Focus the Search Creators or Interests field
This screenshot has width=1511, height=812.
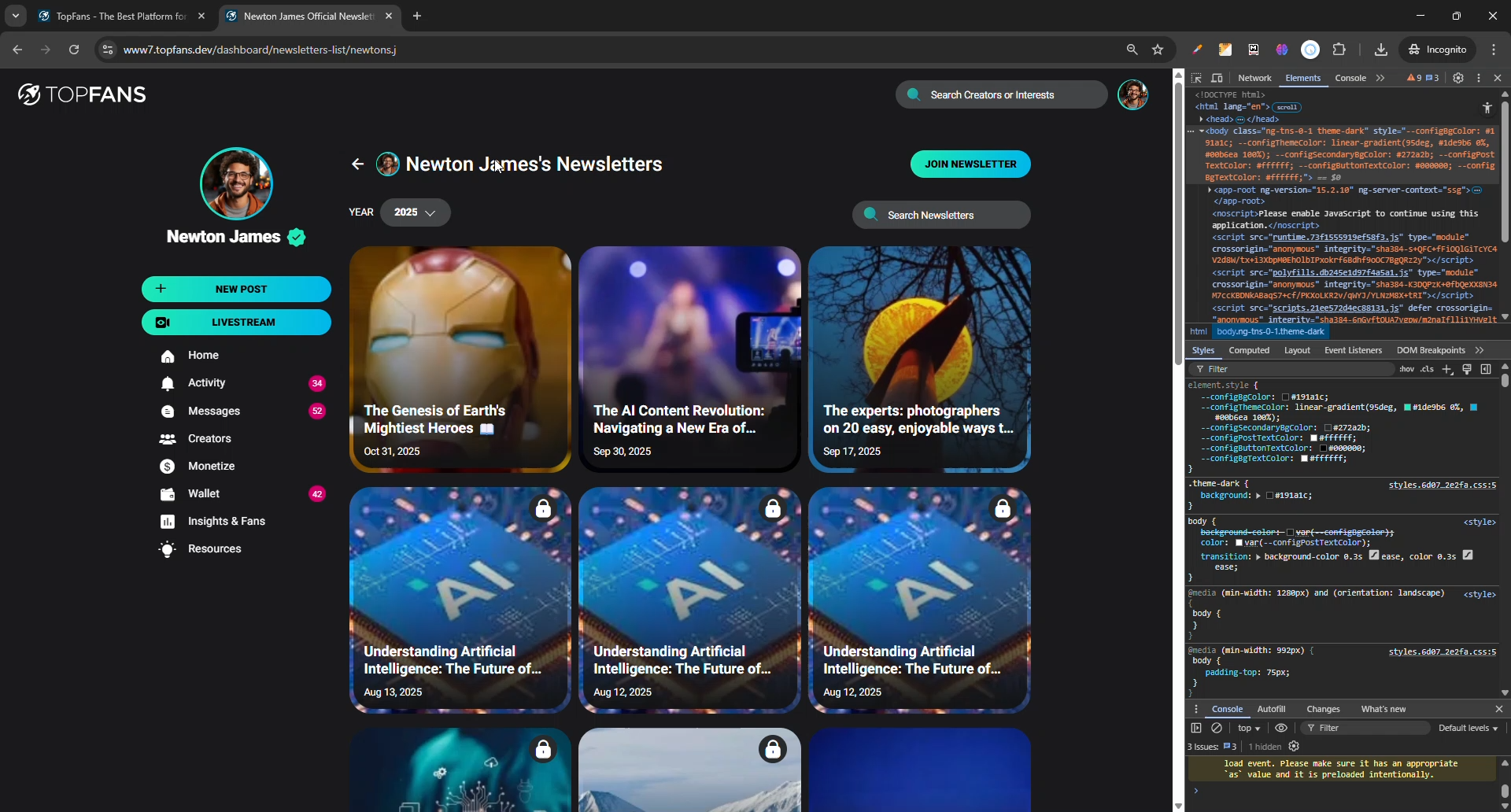1001,95
